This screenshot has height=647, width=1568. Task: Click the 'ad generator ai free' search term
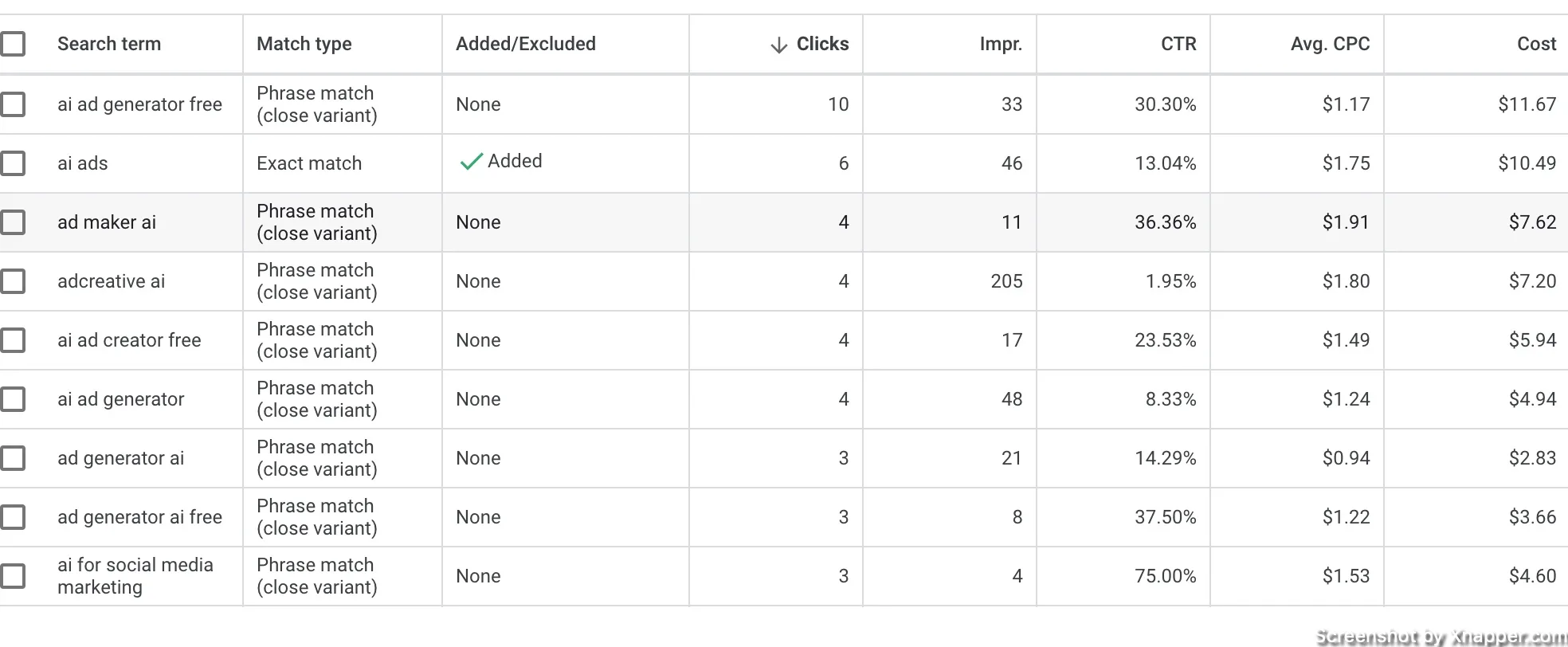tap(139, 517)
